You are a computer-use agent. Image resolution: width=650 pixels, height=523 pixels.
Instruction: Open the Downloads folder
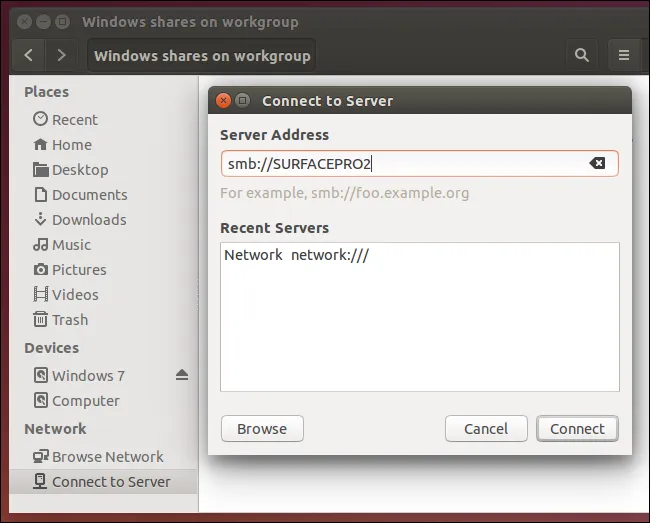tap(88, 219)
